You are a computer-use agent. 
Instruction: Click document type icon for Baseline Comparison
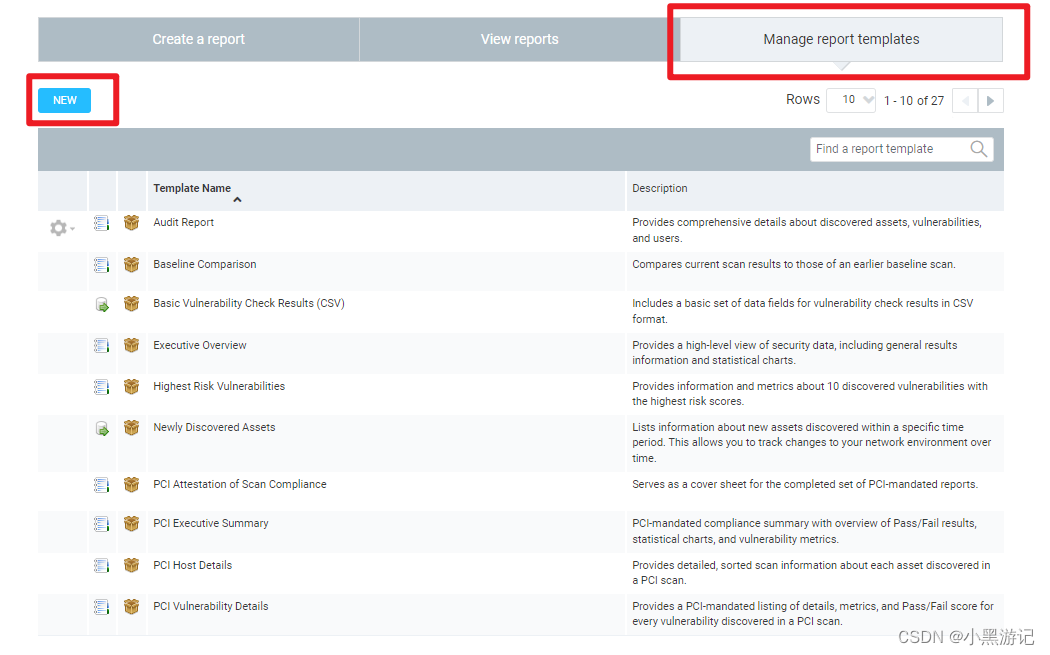coord(101,265)
